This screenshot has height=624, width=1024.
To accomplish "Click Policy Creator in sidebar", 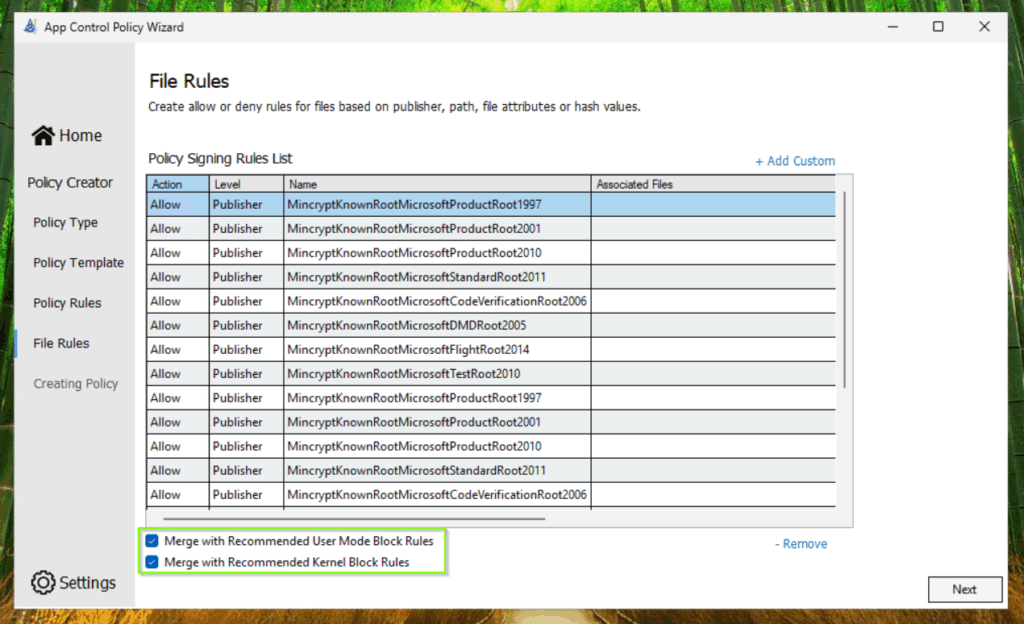I will [x=70, y=183].
